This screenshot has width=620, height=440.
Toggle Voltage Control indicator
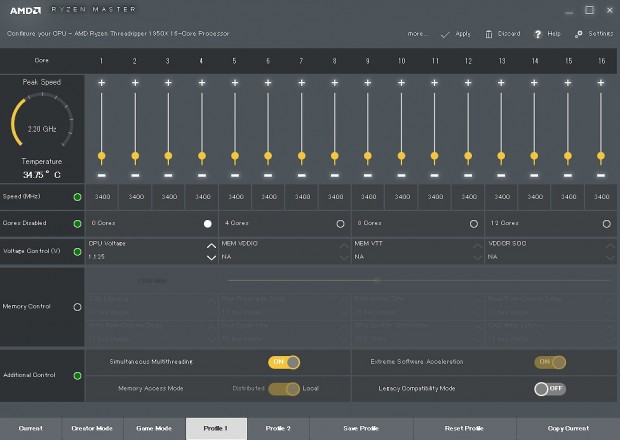78,251
